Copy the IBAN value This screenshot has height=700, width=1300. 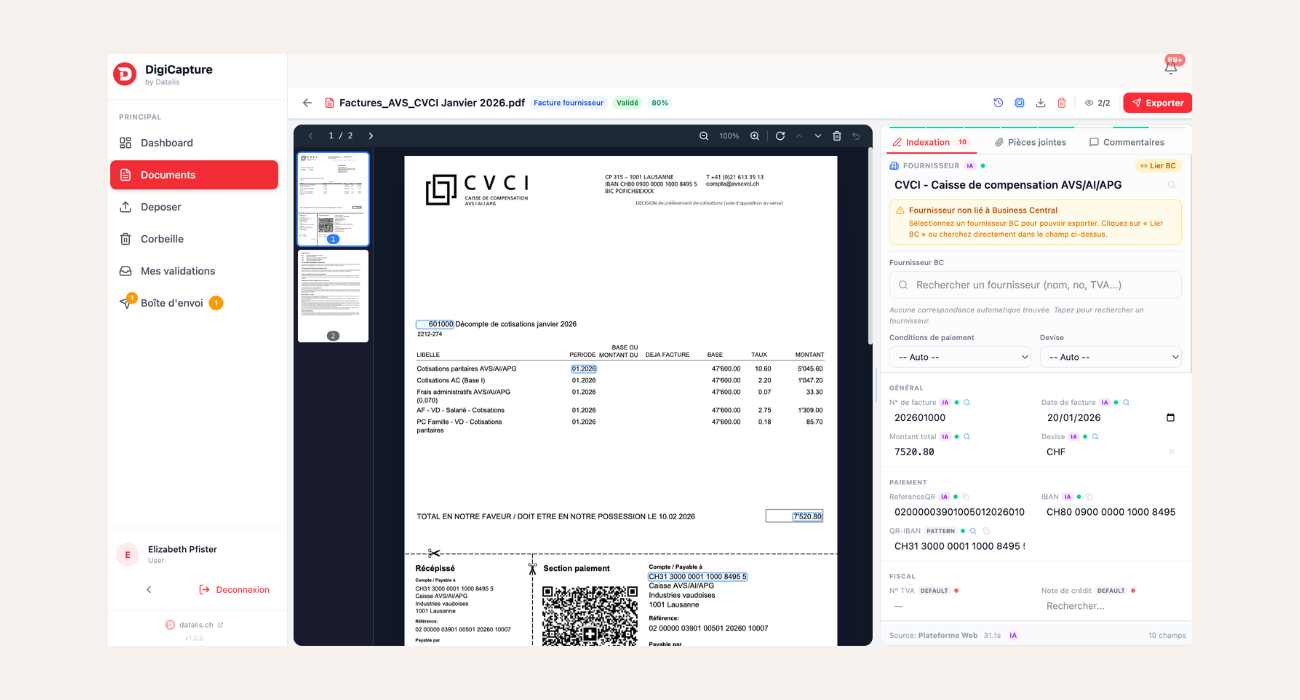(1089, 497)
